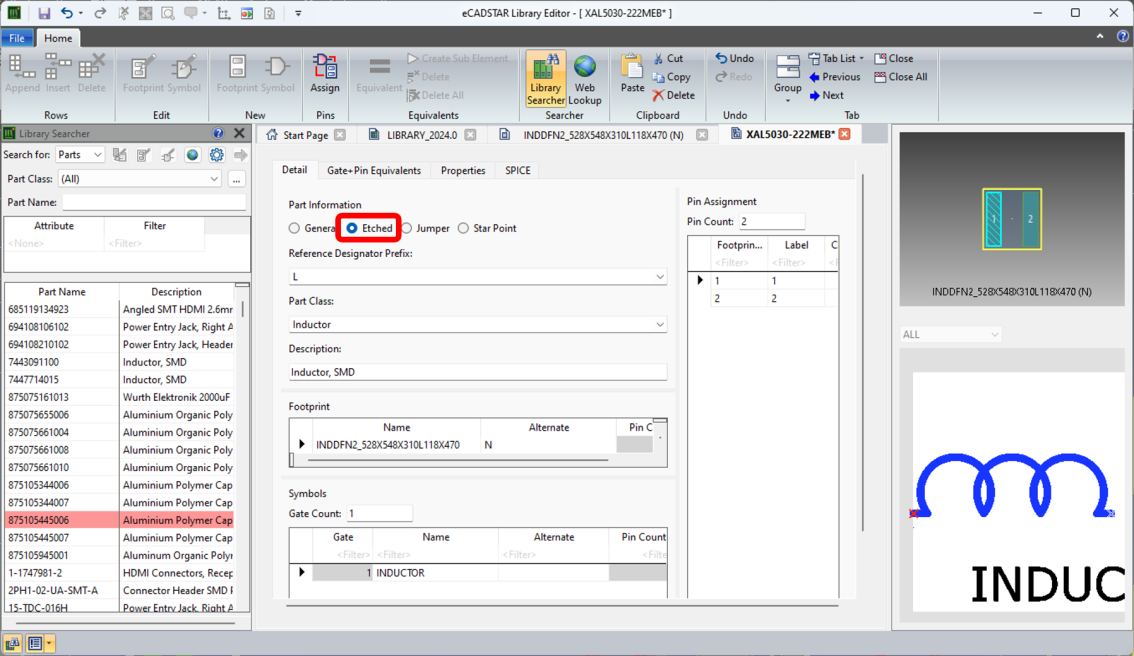Select the Etched radio button
1134x656 pixels.
tap(352, 228)
